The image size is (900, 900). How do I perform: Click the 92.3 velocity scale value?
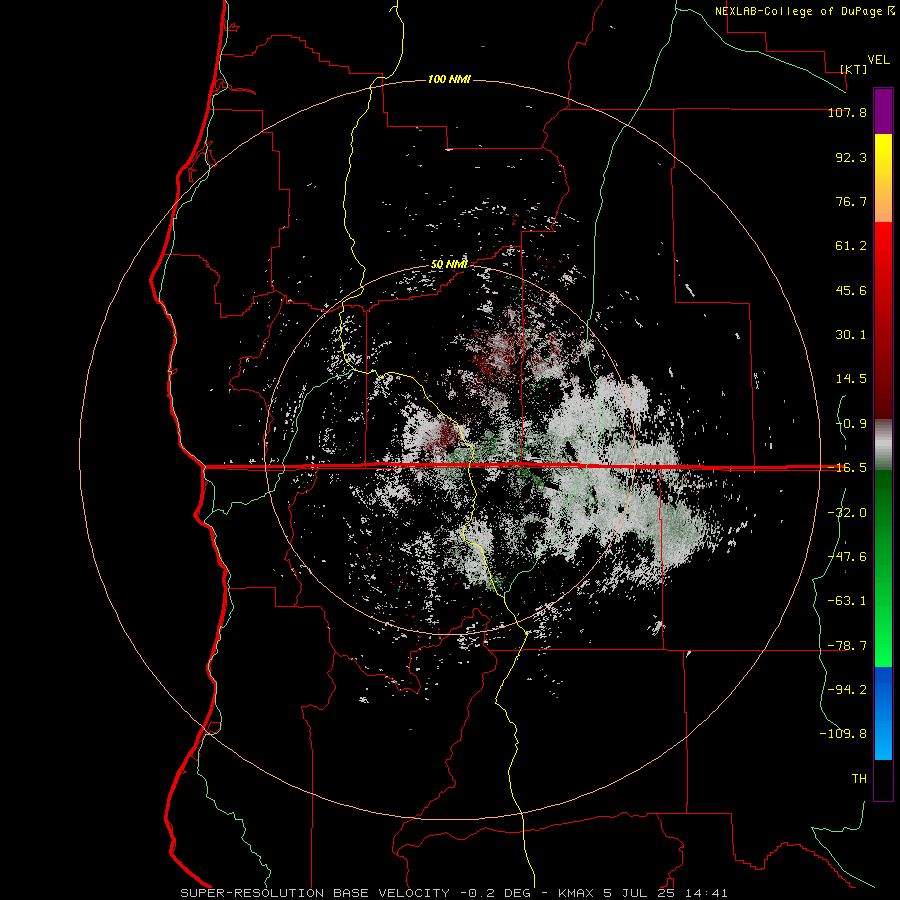851,157
